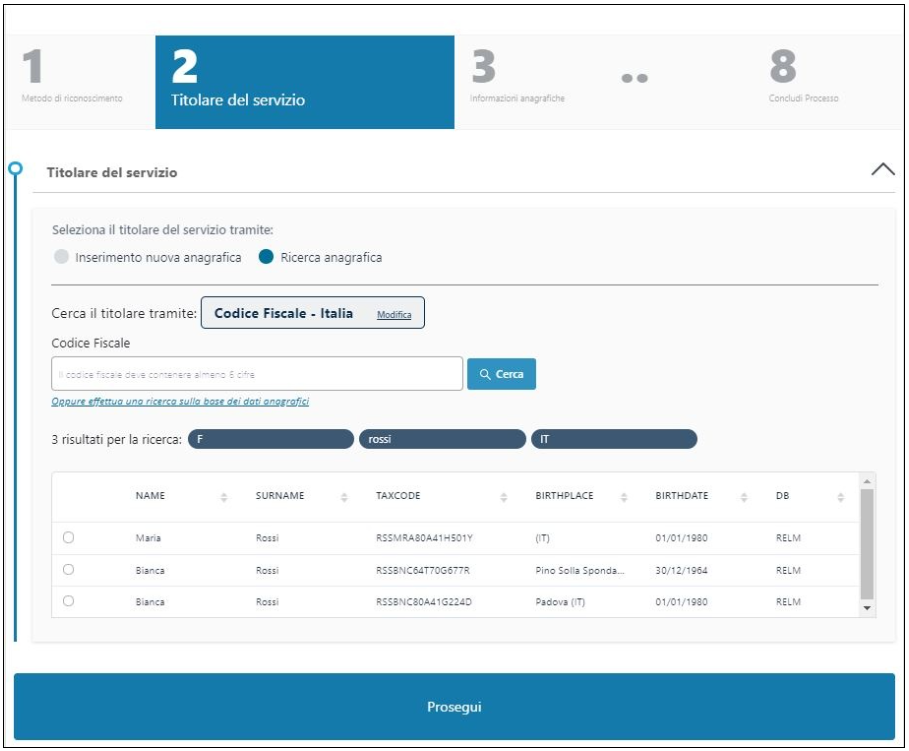
Task: Choose Bianca Rossi from Padova row
Action: tap(68, 602)
